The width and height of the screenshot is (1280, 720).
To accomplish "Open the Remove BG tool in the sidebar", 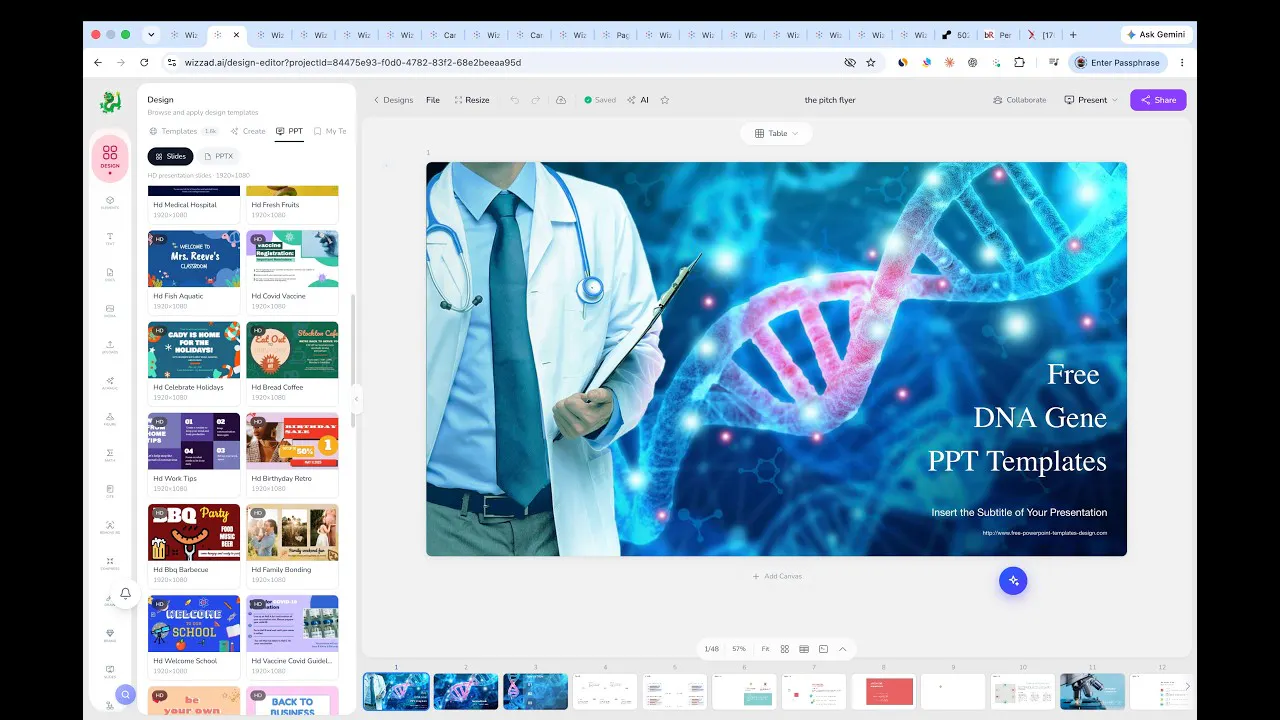I will pyautogui.click(x=110, y=527).
